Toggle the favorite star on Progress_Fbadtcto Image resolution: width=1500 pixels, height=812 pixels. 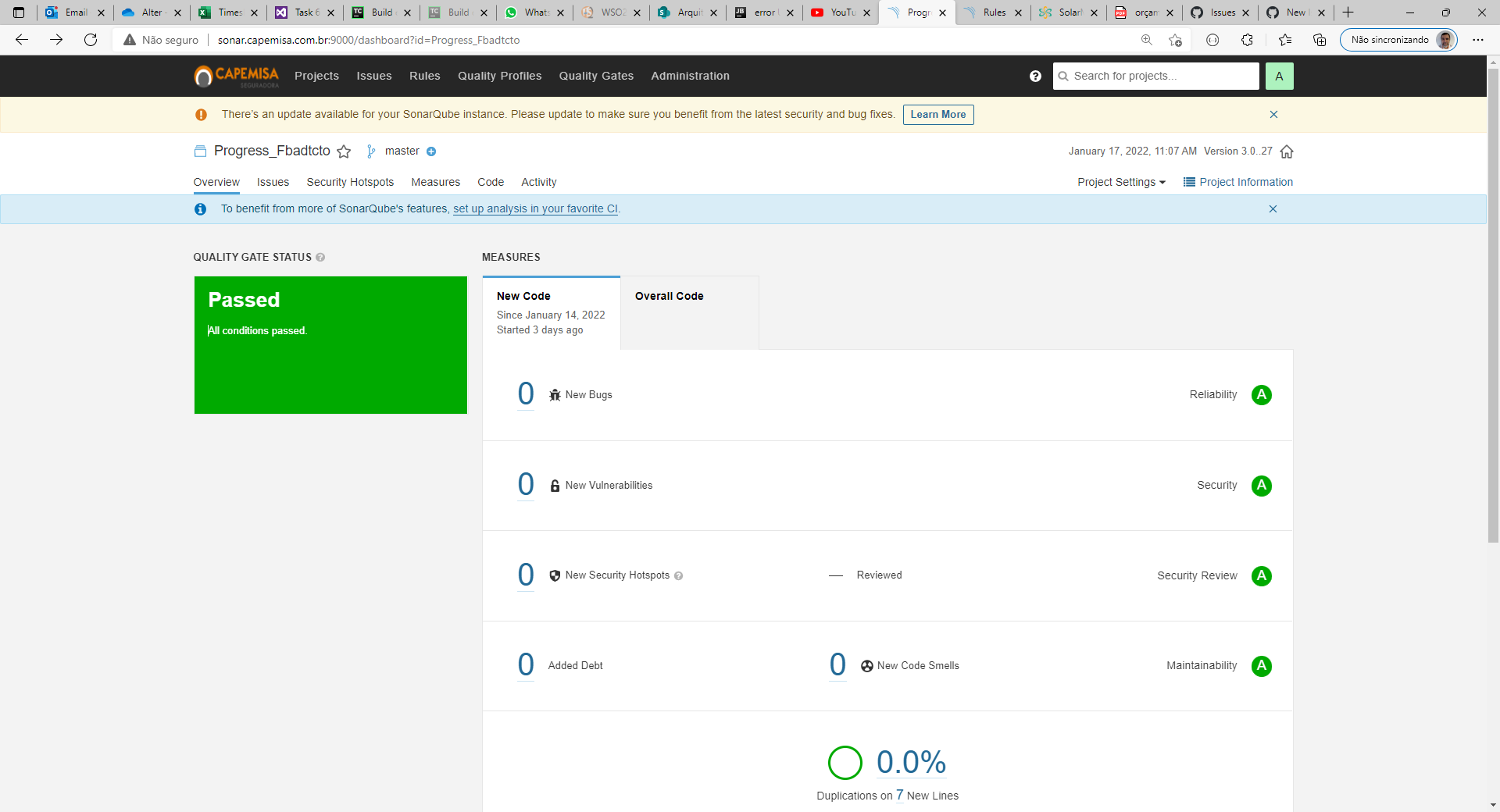point(345,151)
